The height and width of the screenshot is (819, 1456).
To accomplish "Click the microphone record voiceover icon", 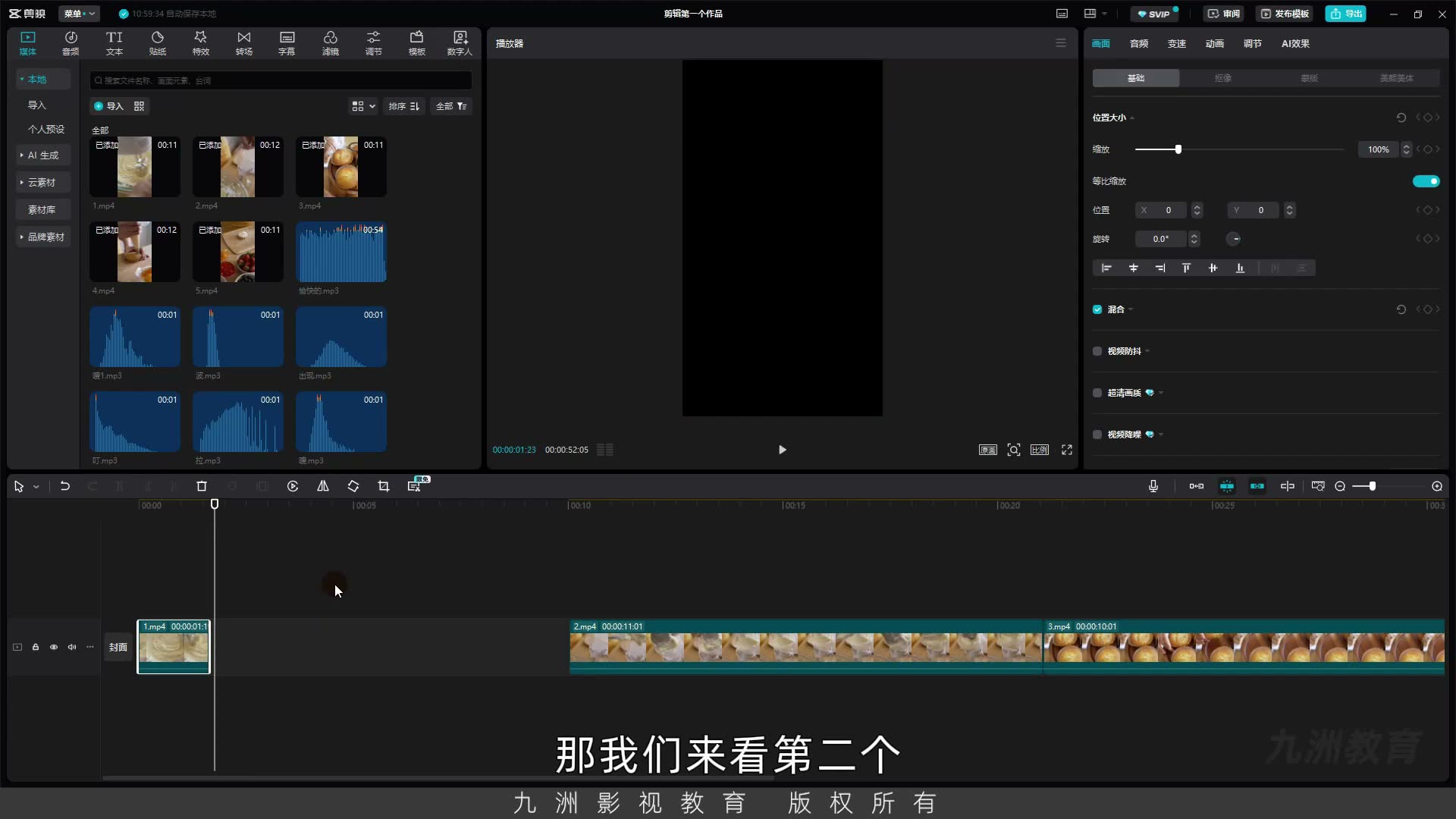I will (x=1153, y=486).
